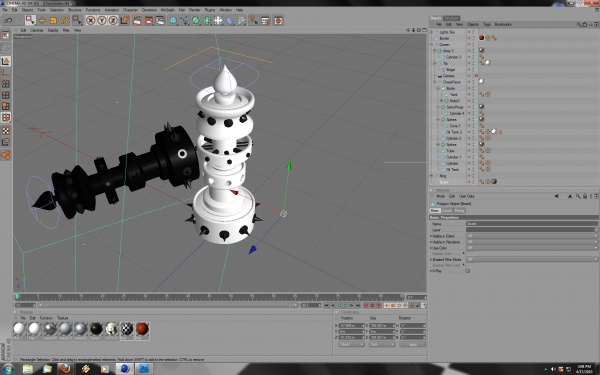Open the spline objects icon
Viewport: 600px width, 375px height.
click(x=184, y=20)
